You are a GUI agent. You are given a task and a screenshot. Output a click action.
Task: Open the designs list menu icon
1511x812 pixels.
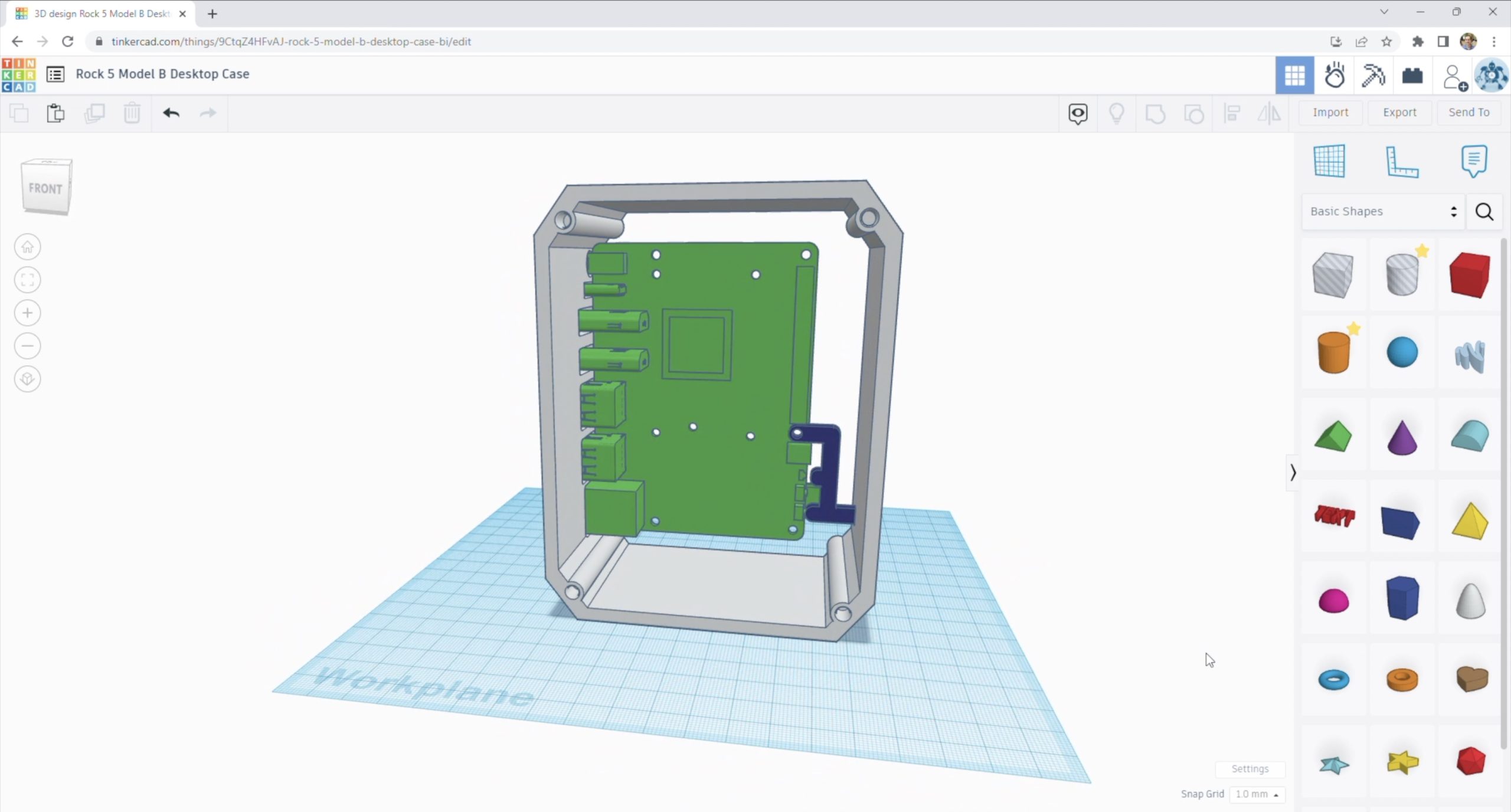(x=55, y=74)
